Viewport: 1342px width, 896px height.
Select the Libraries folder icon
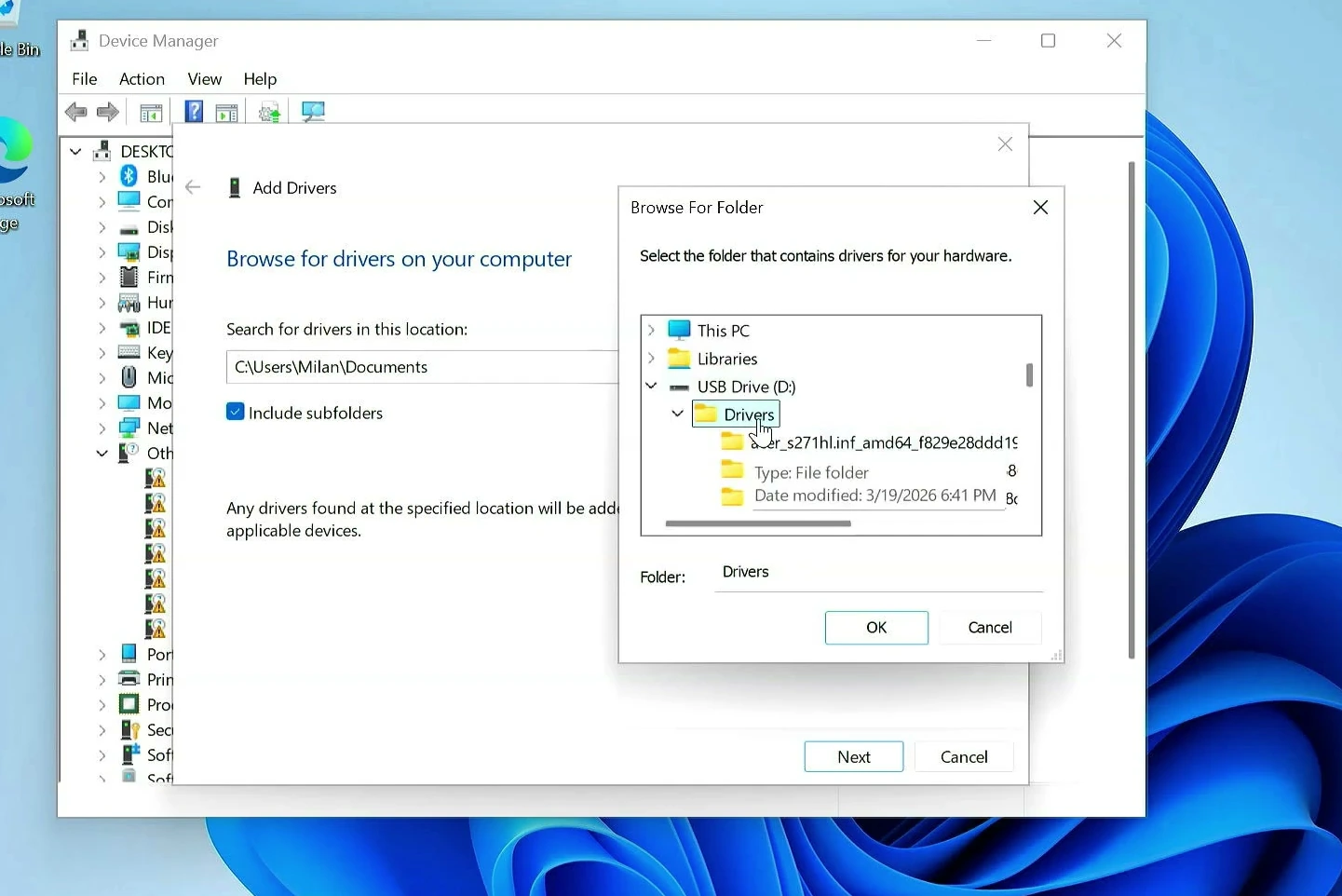(680, 358)
